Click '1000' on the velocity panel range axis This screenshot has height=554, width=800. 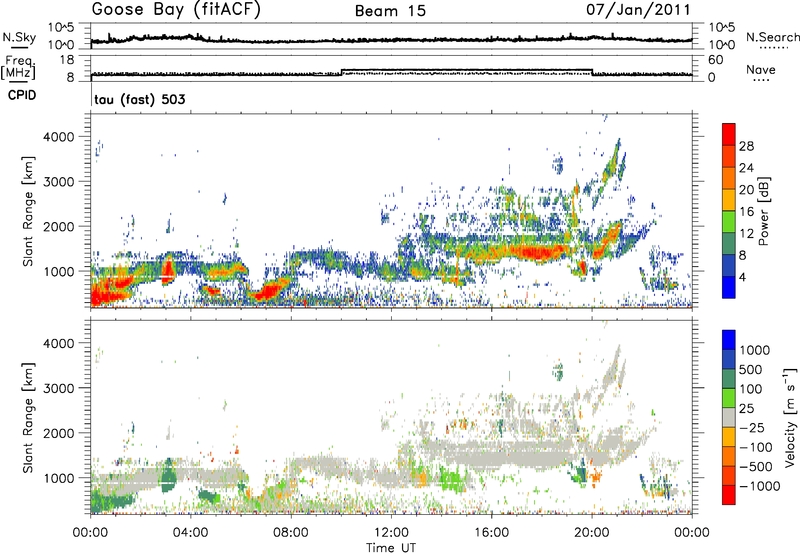(x=59, y=478)
